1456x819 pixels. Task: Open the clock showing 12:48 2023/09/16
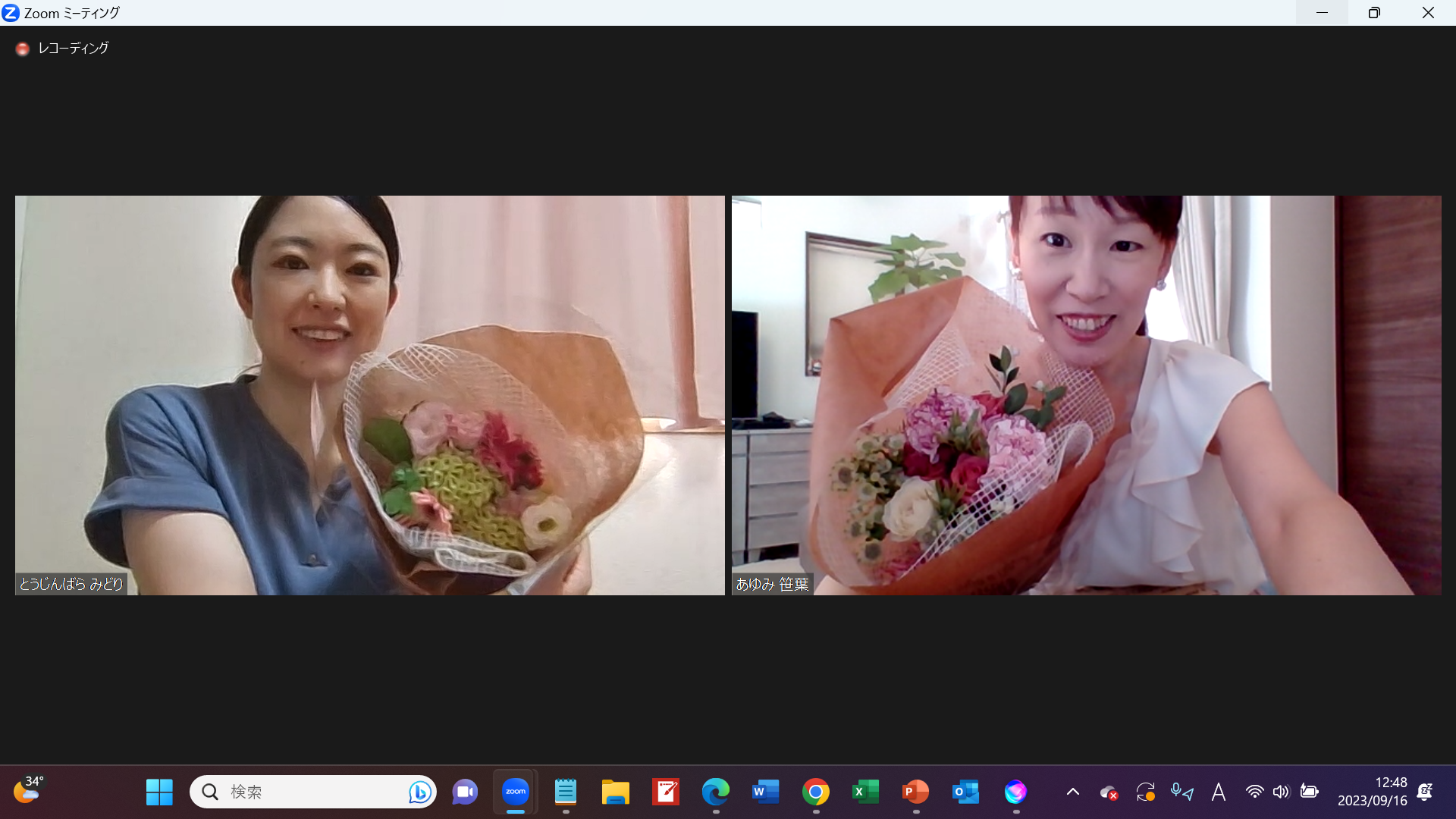click(1373, 792)
